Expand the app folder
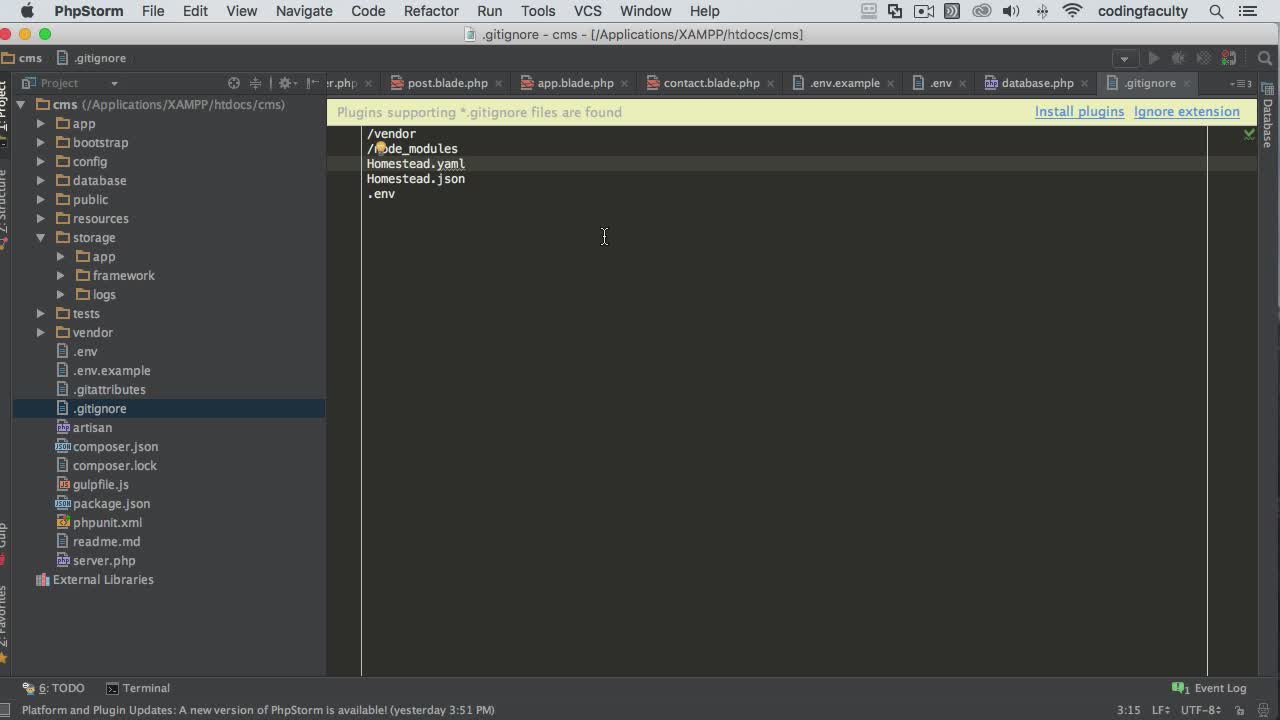 tap(41, 124)
